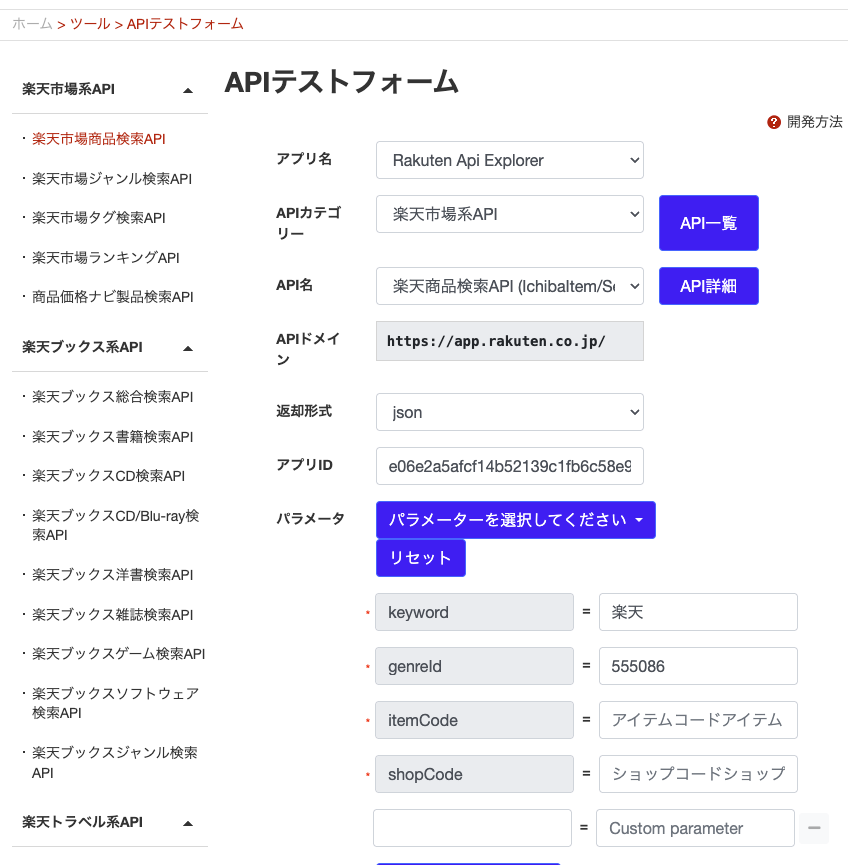This screenshot has width=848, height=865.
Task: Collapse the 楽天トラベル系API sidebar section
Action: [188, 823]
